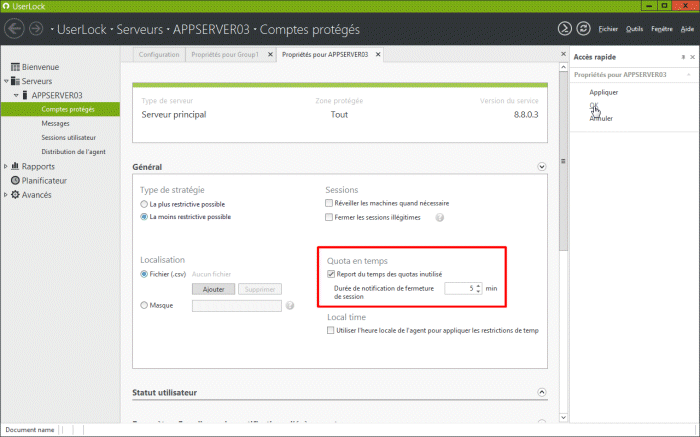Image resolution: width=700 pixels, height=437 pixels.
Task: Close the Accès rapide panel
Action: click(692, 57)
